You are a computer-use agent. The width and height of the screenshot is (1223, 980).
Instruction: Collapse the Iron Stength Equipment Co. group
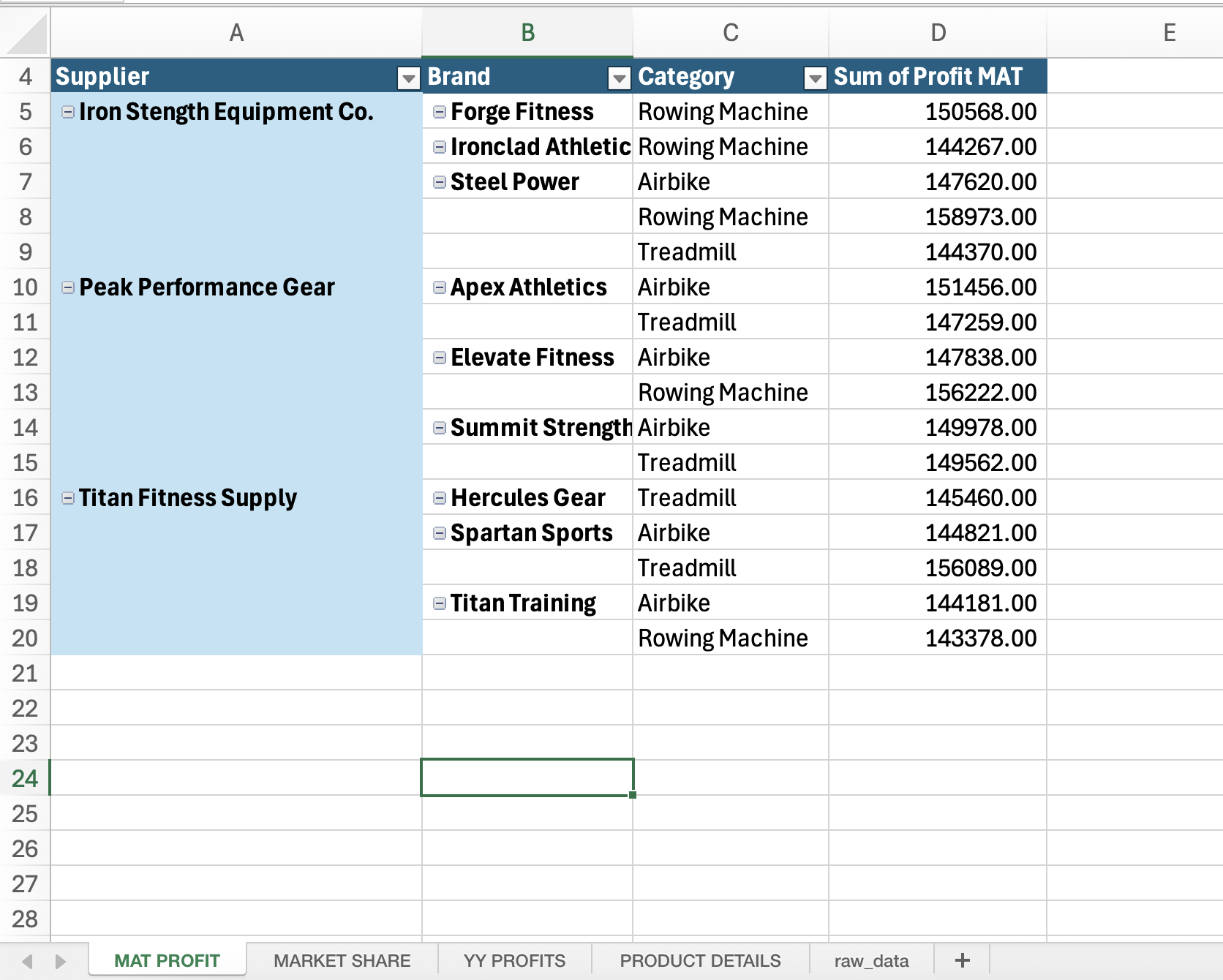tap(67, 111)
